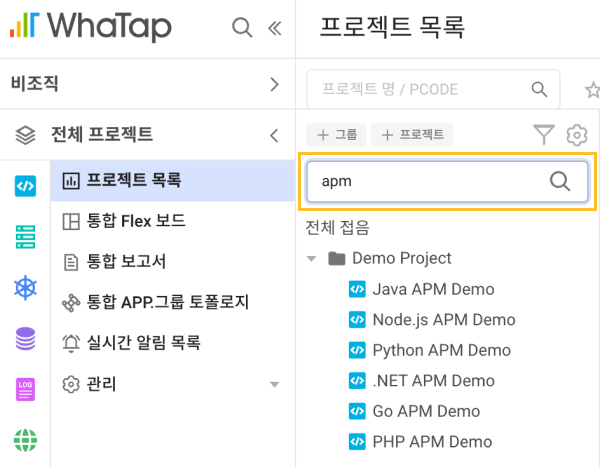The width and height of the screenshot is (600, 468).
Task: Click the icon beside Node.js APM Demo
Action: (357, 320)
